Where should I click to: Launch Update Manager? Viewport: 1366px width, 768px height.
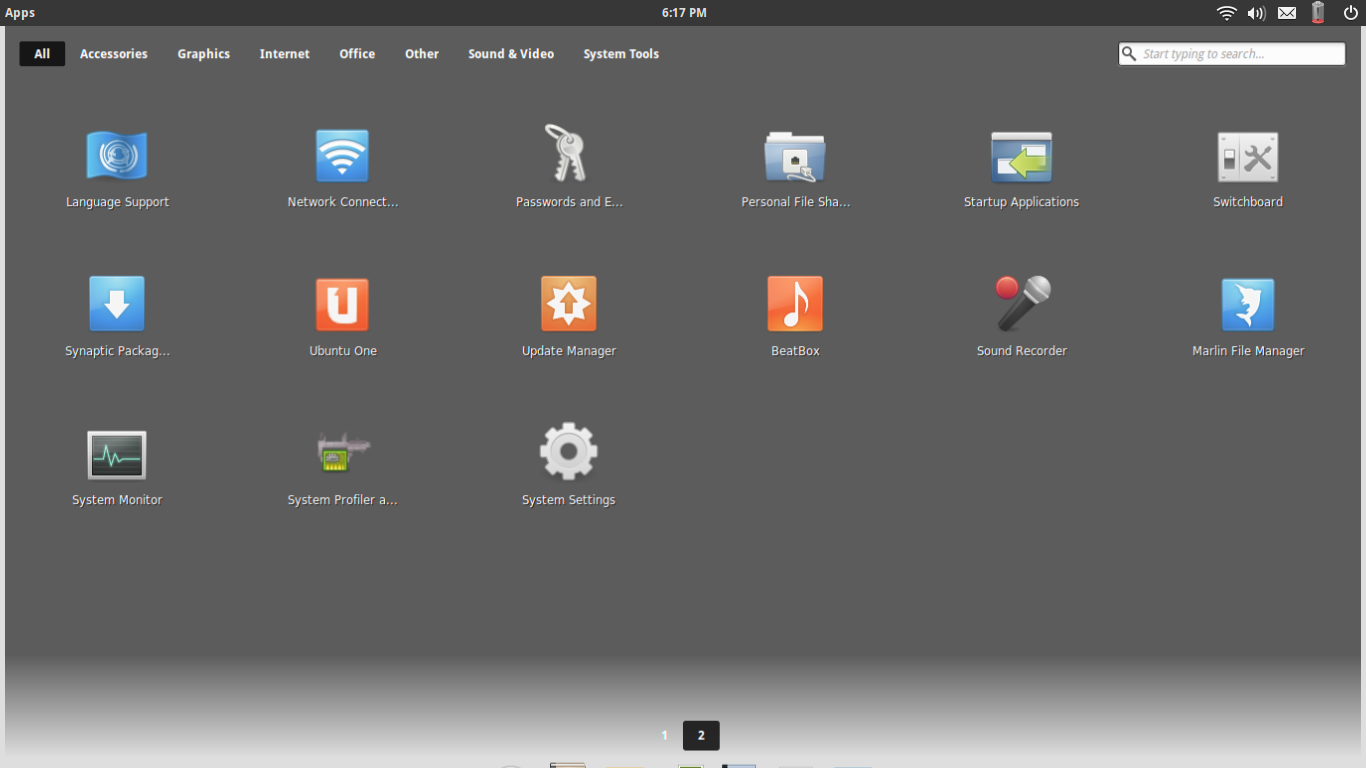coord(568,304)
